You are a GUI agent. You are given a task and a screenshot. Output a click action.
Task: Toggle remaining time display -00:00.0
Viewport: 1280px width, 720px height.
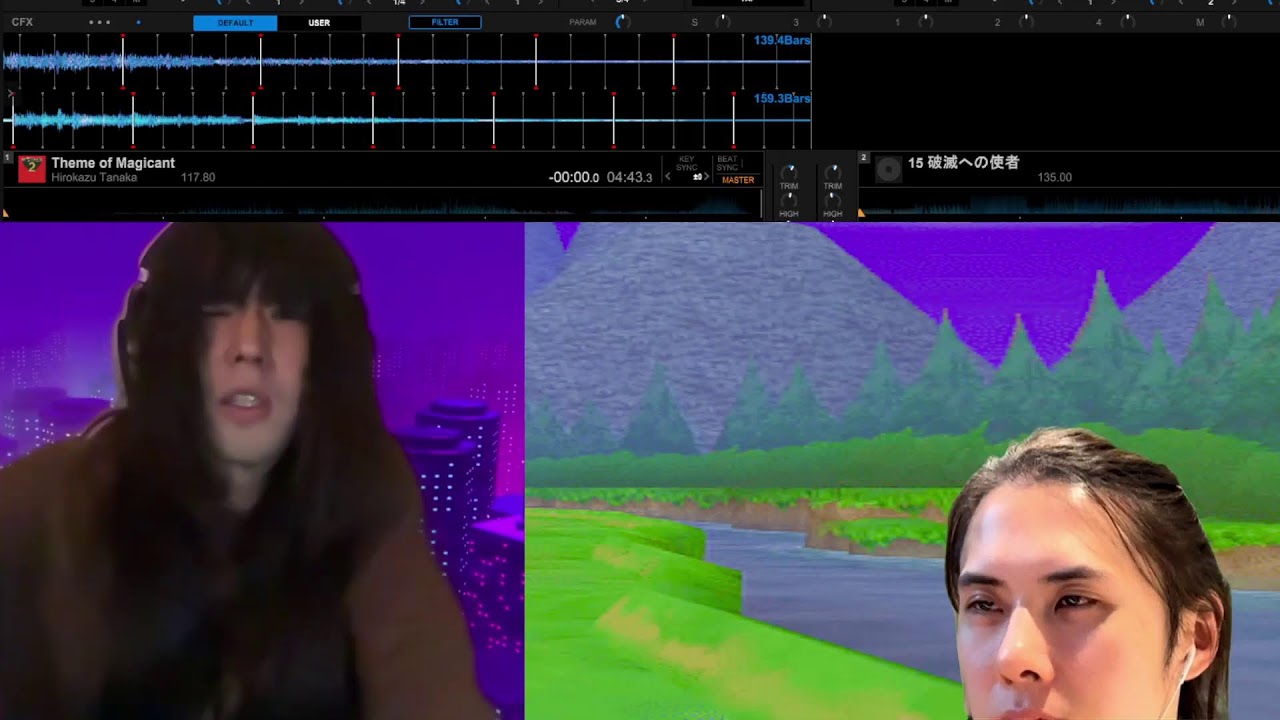click(574, 178)
